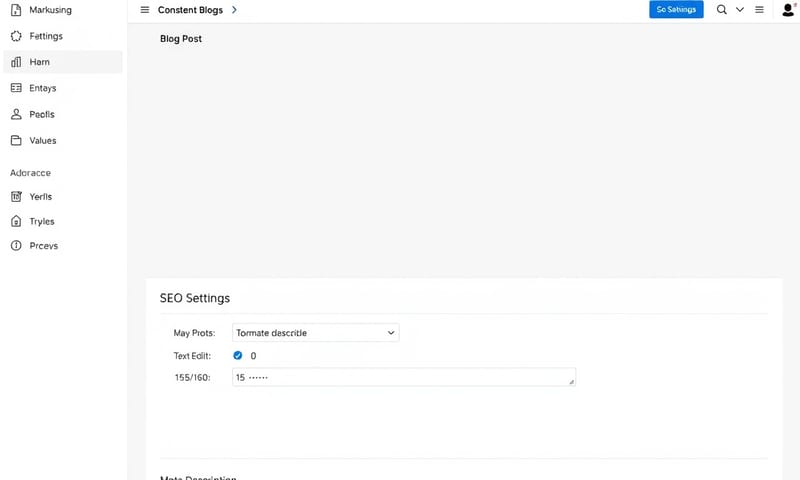
Task: Click the Entays list icon
Action: 15,88
